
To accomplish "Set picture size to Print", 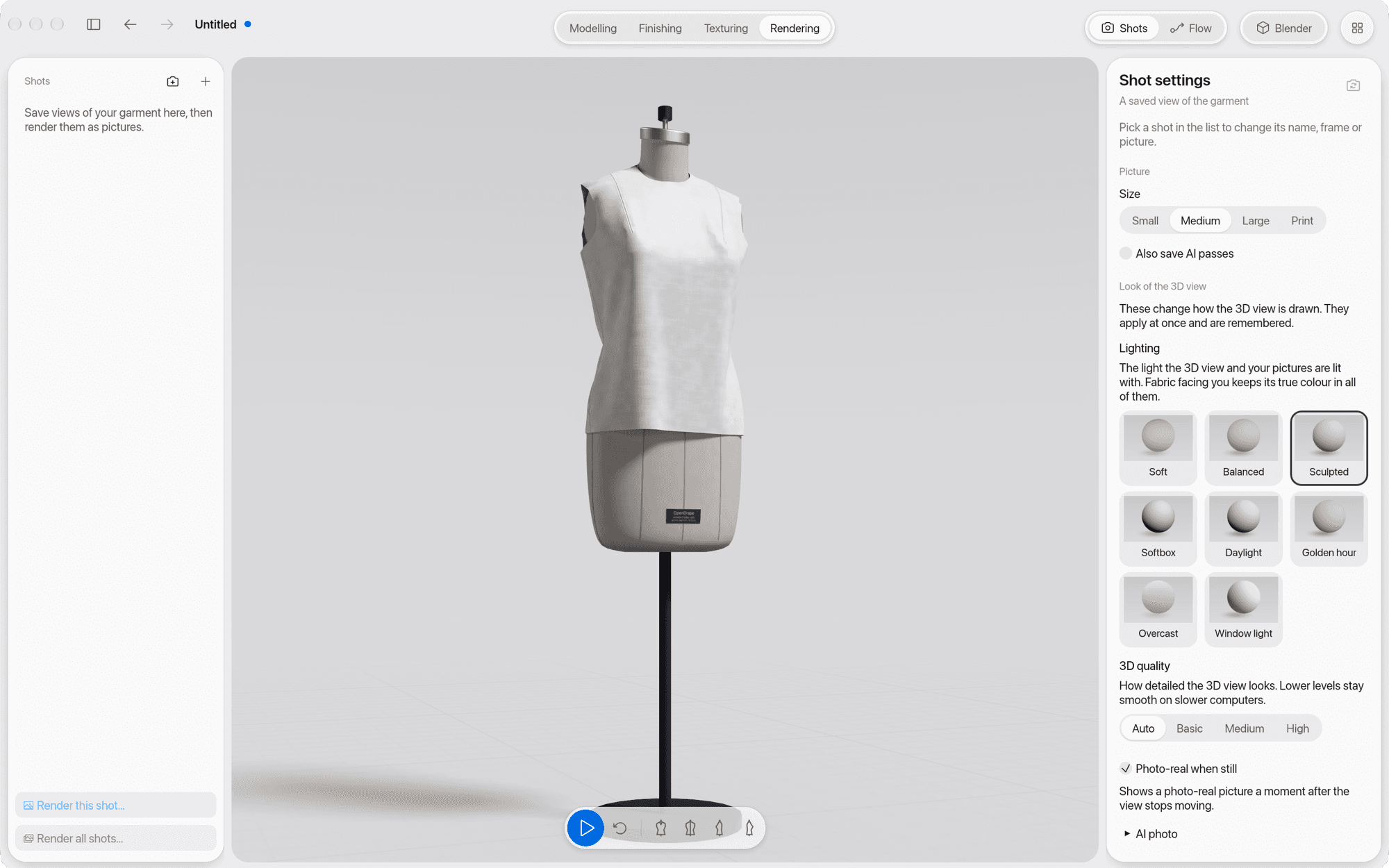I will pyautogui.click(x=1302, y=220).
